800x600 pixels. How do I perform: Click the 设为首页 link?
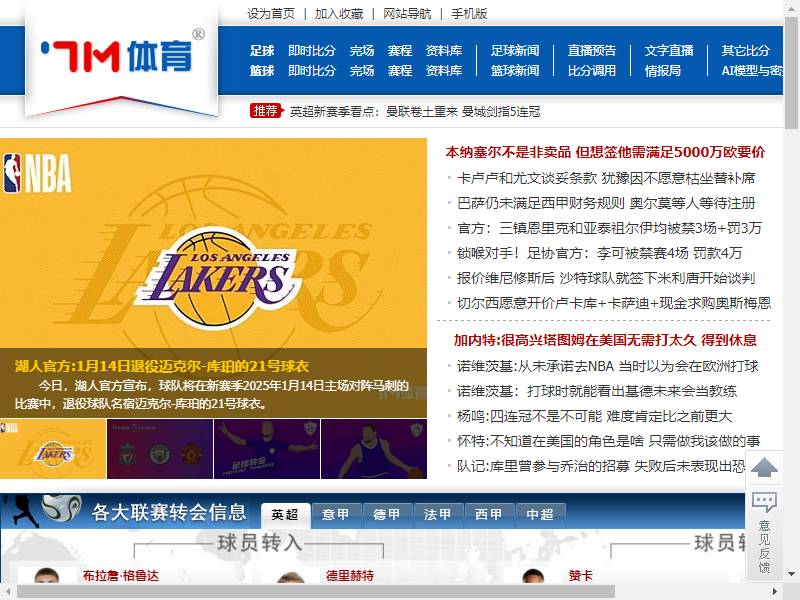pyautogui.click(x=271, y=14)
